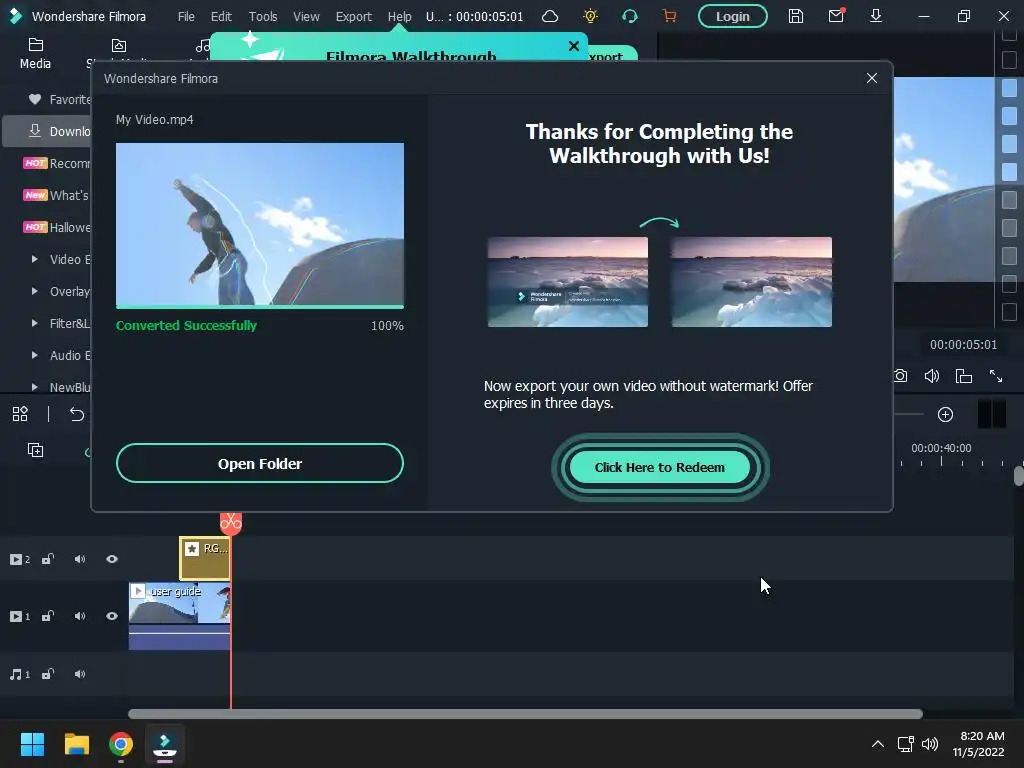Click the preview volume speaker icon
This screenshot has width=1024, height=768.
pos(932,376)
